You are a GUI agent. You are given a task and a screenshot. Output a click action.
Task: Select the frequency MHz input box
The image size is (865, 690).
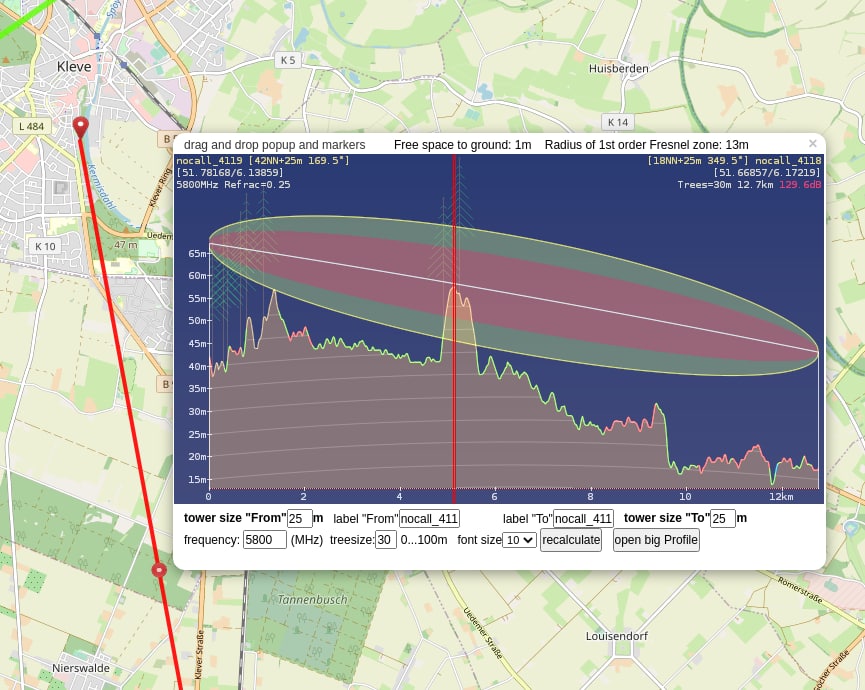265,540
